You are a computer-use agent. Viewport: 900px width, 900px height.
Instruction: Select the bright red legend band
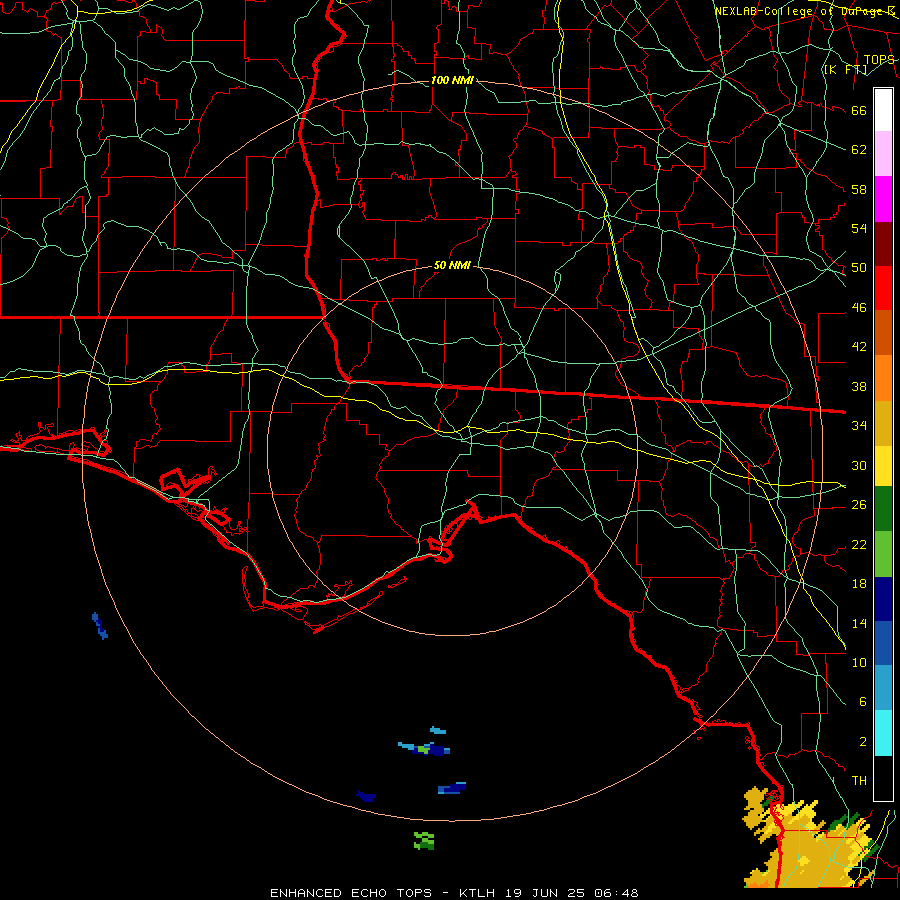pyautogui.click(x=883, y=288)
